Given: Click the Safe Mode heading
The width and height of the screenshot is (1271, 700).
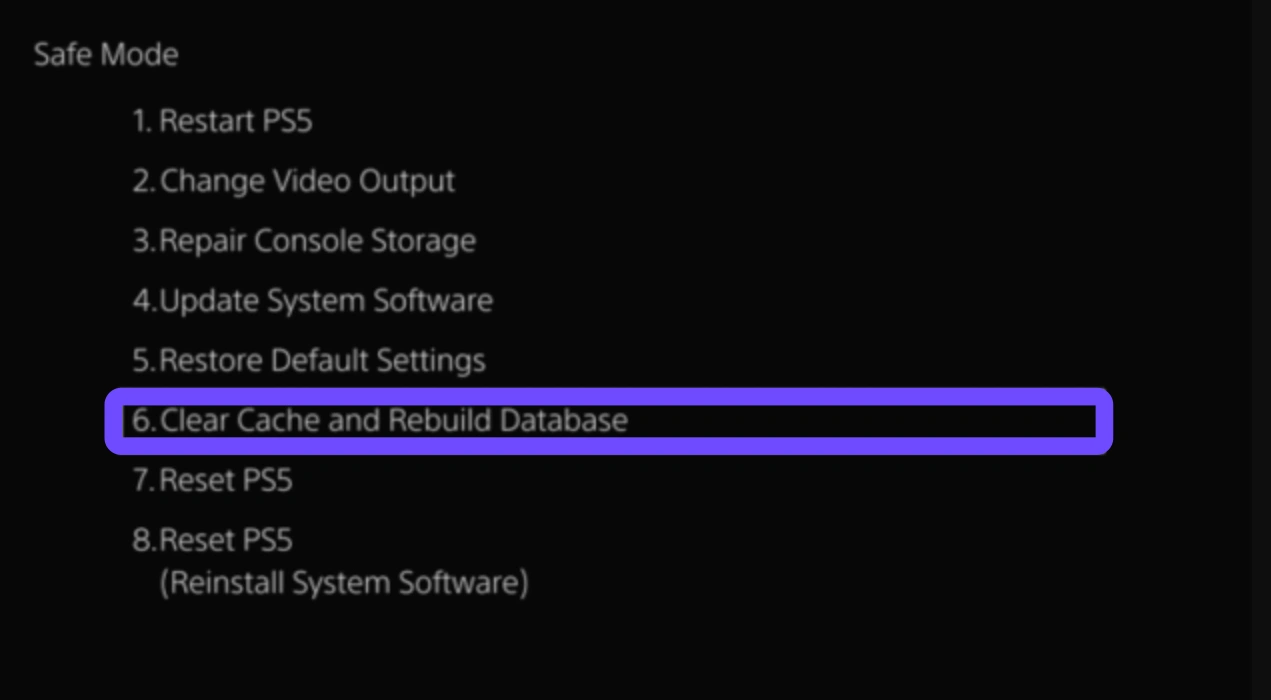Looking at the screenshot, I should coord(106,54).
